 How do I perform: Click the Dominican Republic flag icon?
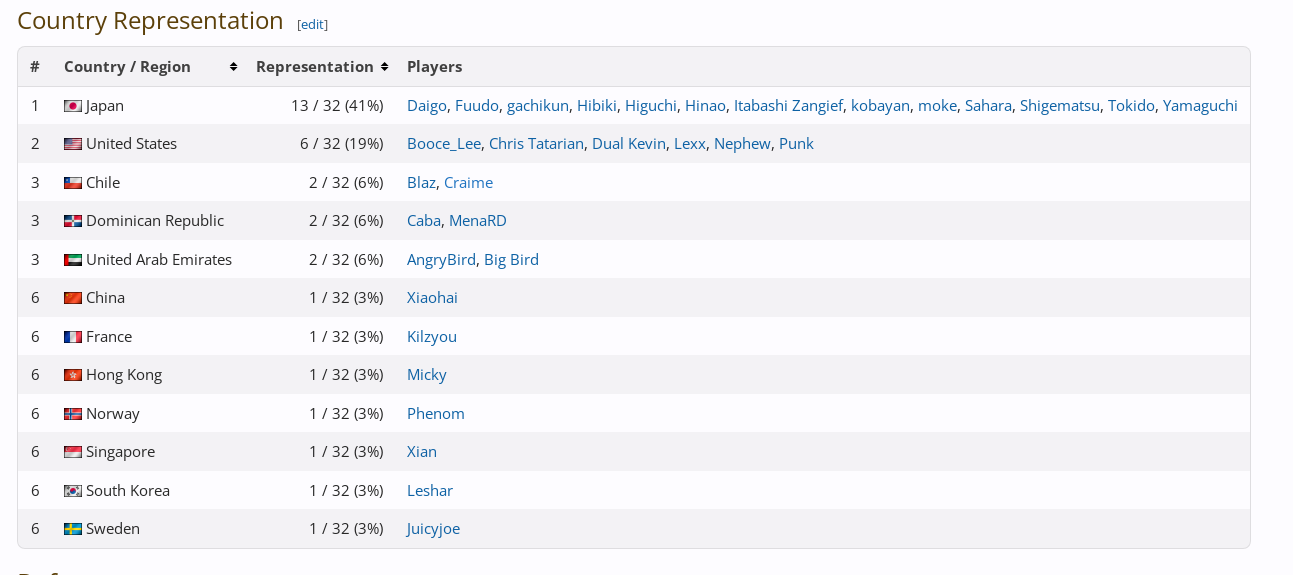73,221
